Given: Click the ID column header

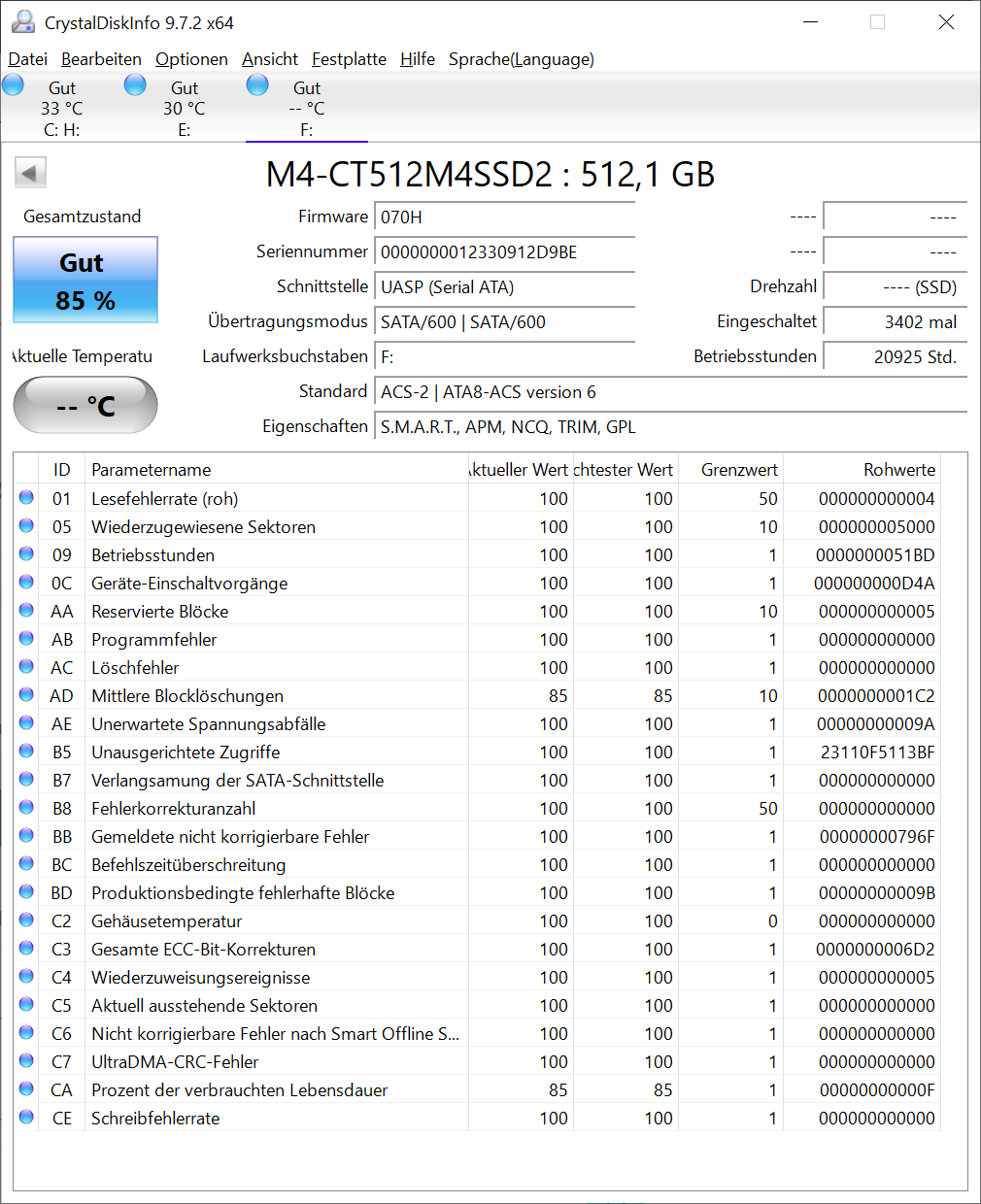Looking at the screenshot, I should (x=62, y=469).
